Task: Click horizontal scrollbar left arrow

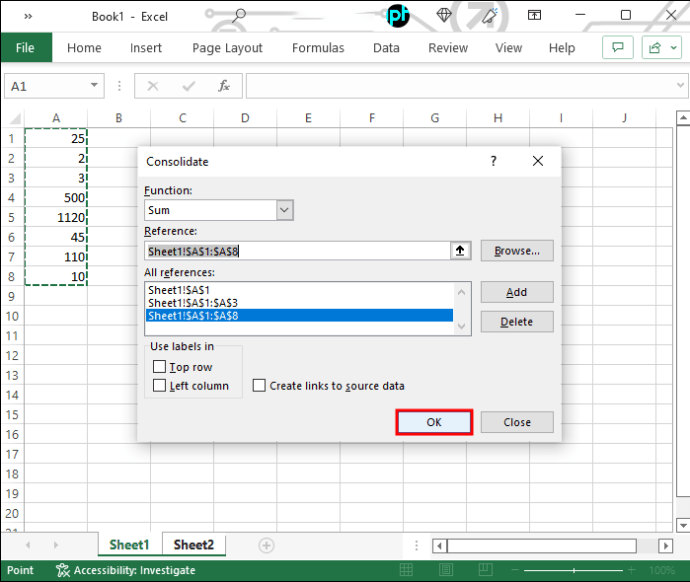Action: click(x=439, y=546)
